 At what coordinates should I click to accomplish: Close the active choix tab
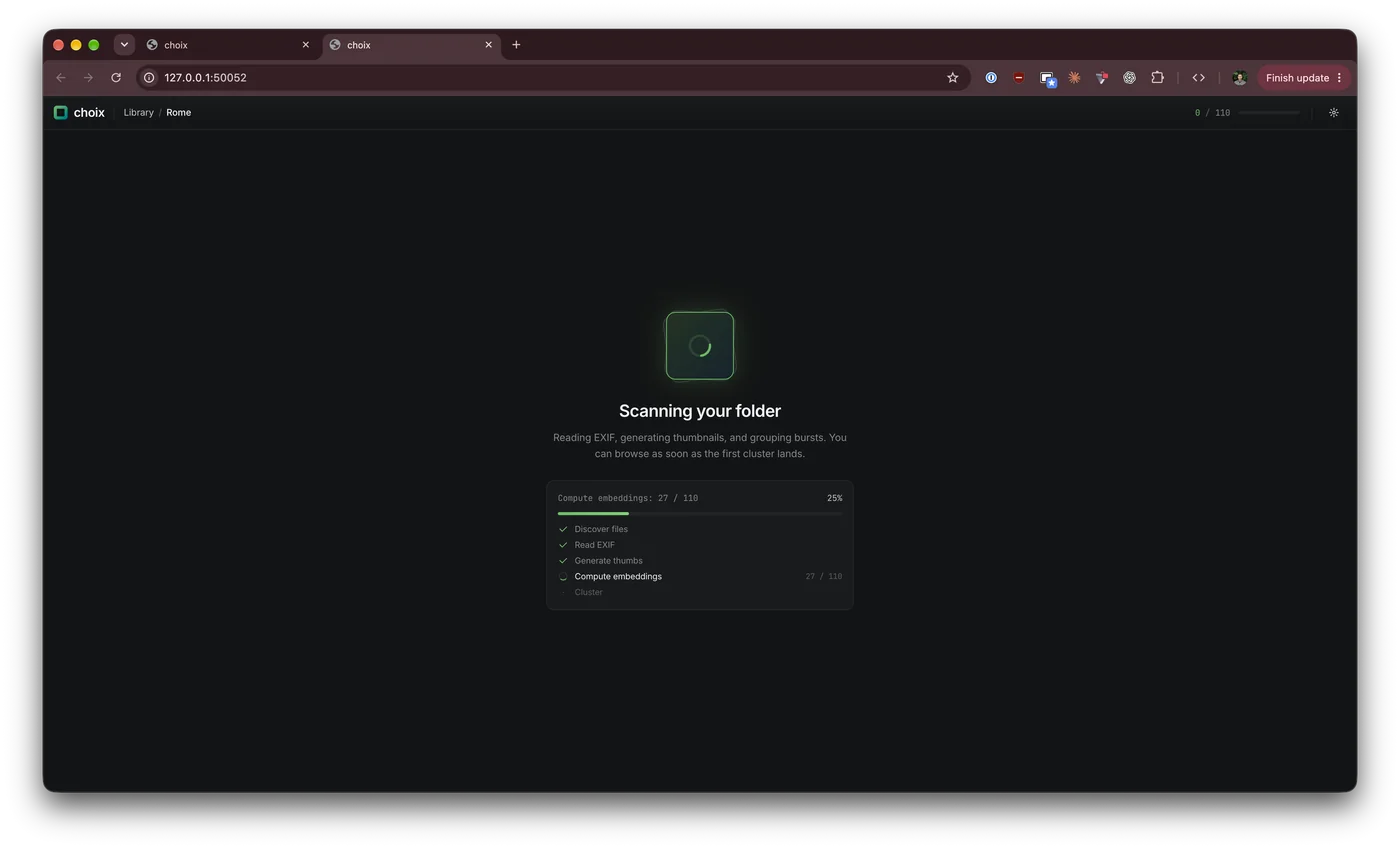(x=489, y=45)
